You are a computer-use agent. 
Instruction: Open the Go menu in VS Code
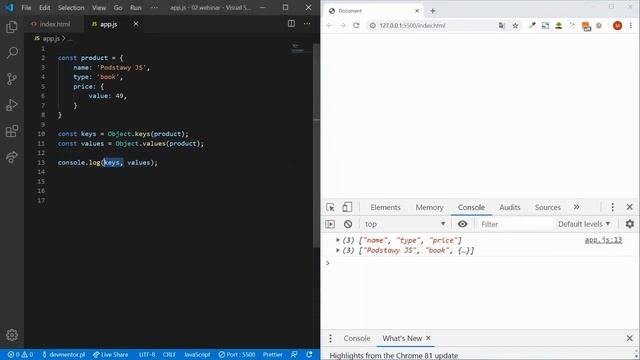tap(118, 8)
